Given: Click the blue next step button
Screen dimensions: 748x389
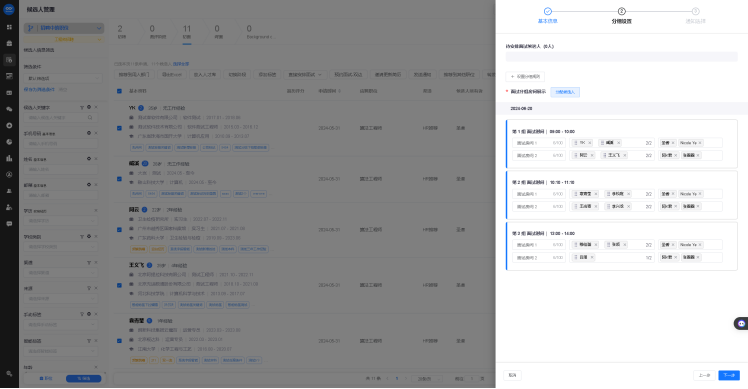Looking at the screenshot, I should [x=729, y=375].
